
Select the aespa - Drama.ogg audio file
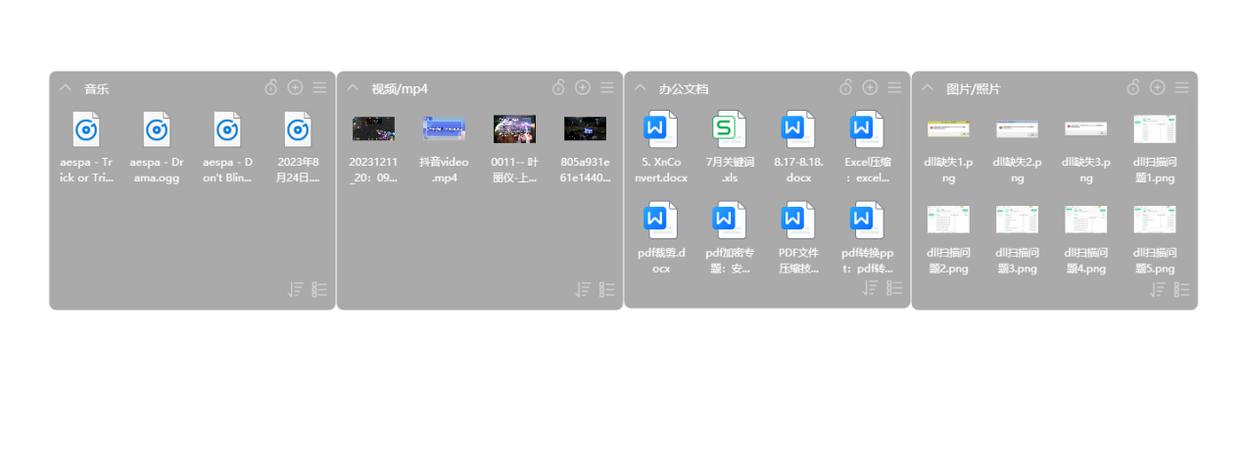point(157,130)
